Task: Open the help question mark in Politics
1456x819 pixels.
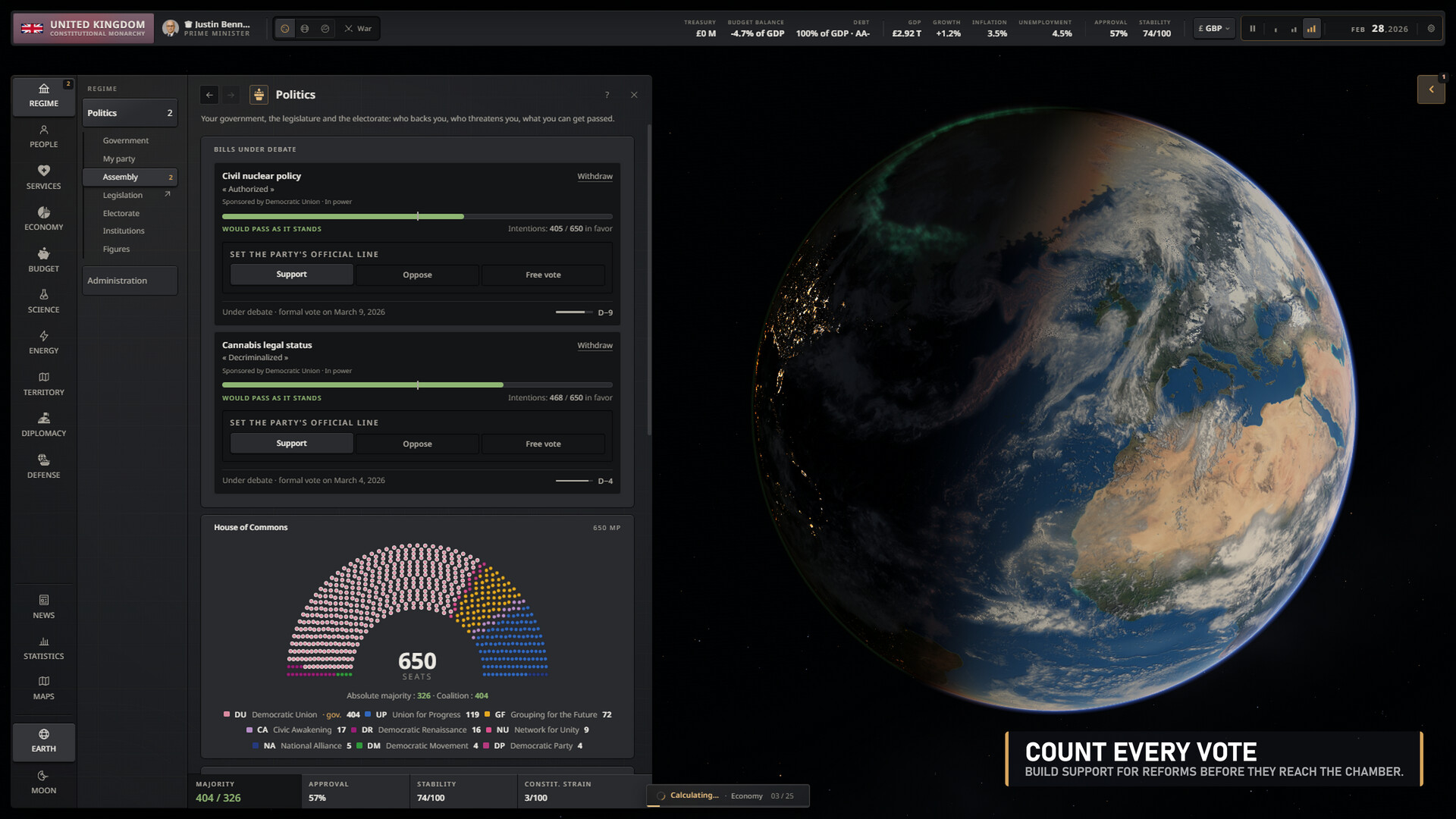Action: click(607, 95)
